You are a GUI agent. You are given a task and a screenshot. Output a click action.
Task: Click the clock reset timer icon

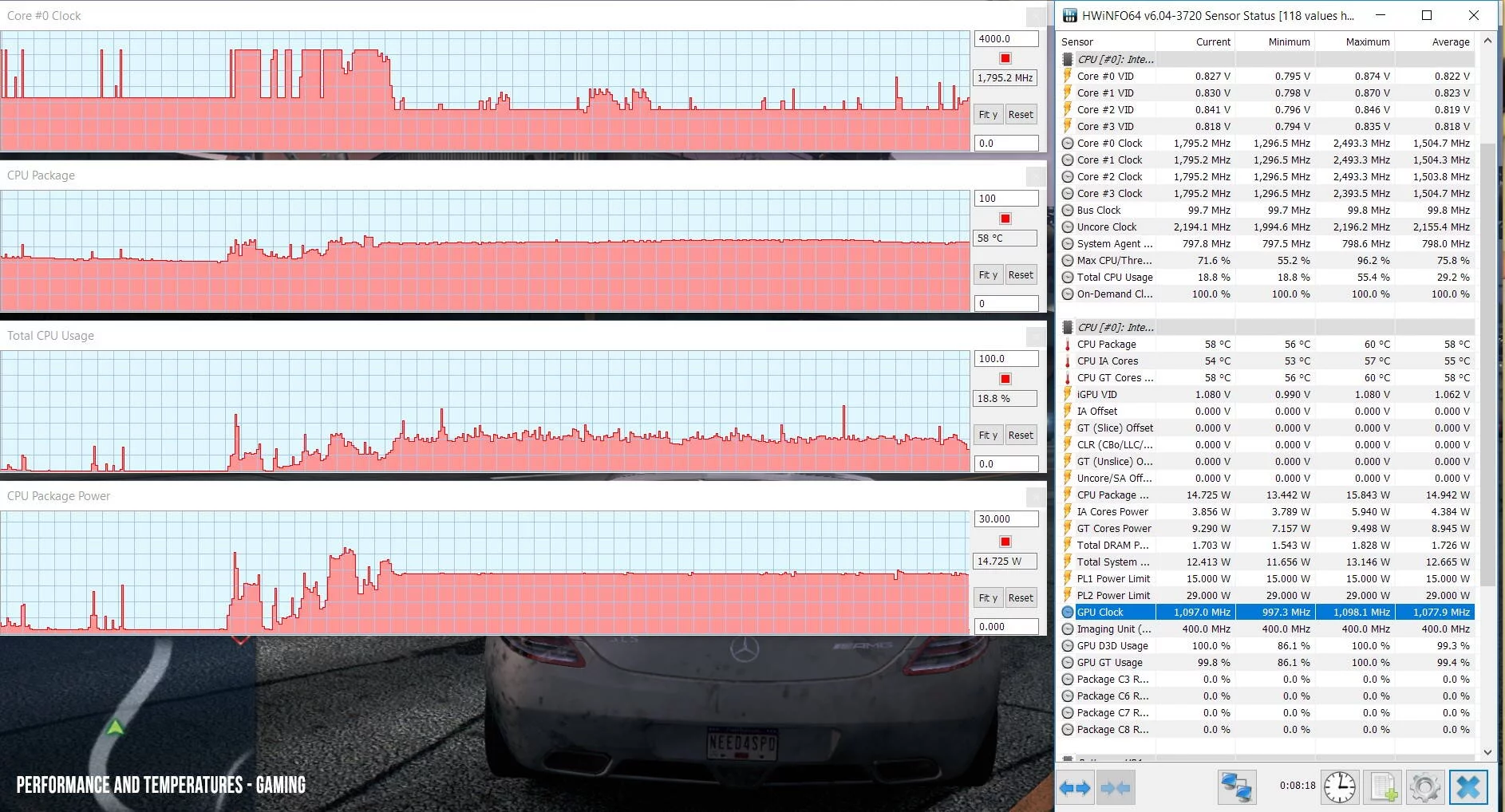(1339, 787)
